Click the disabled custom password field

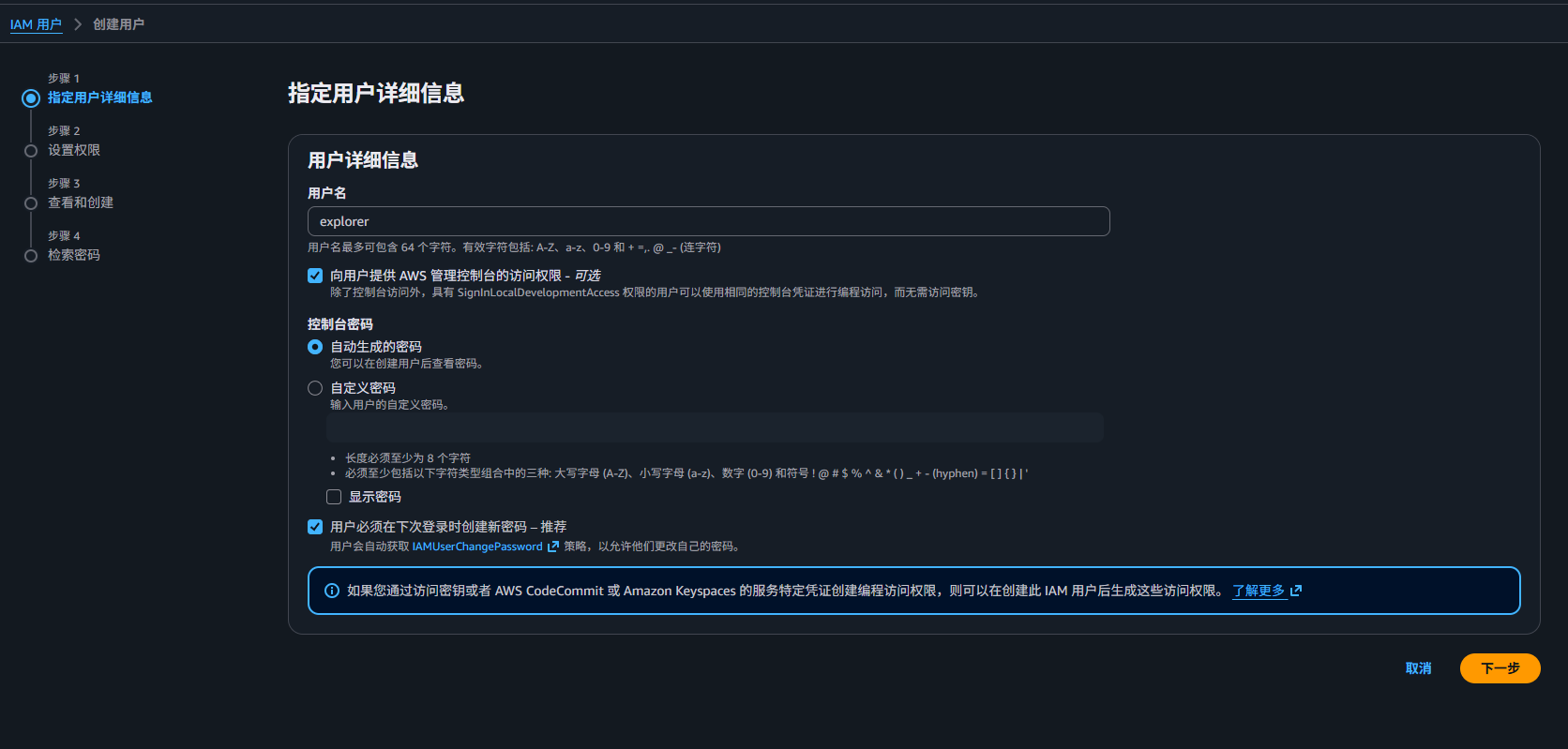point(715,427)
